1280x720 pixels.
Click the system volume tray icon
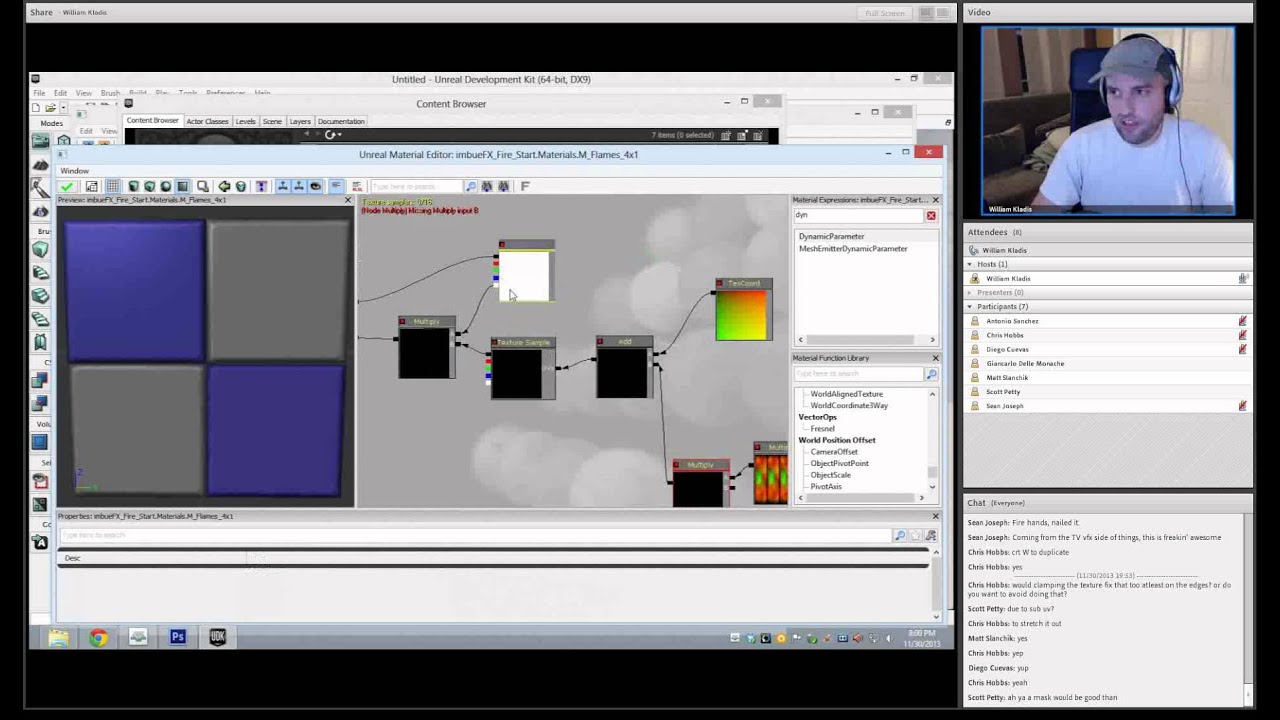pyautogui.click(x=888, y=638)
